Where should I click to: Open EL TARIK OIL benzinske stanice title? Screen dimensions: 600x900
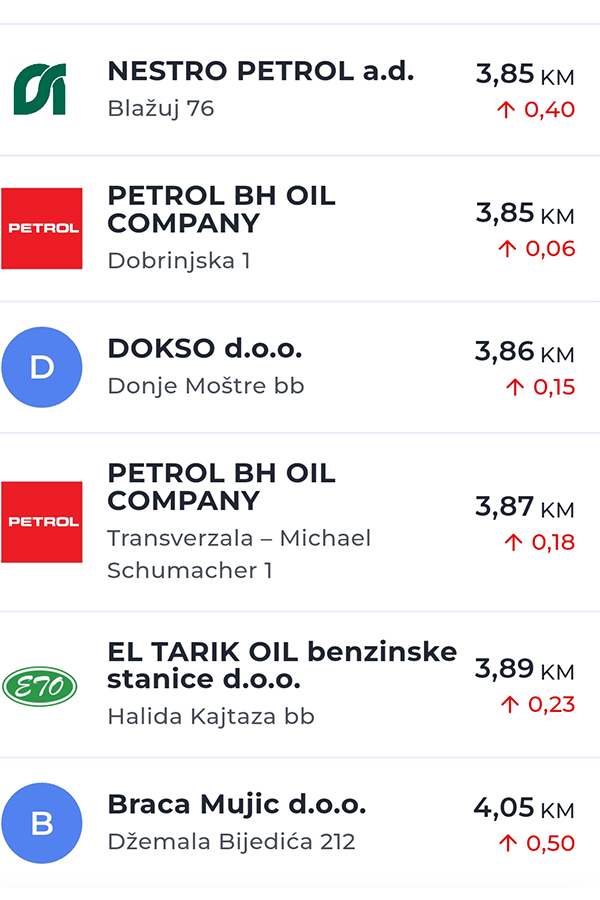point(281,665)
